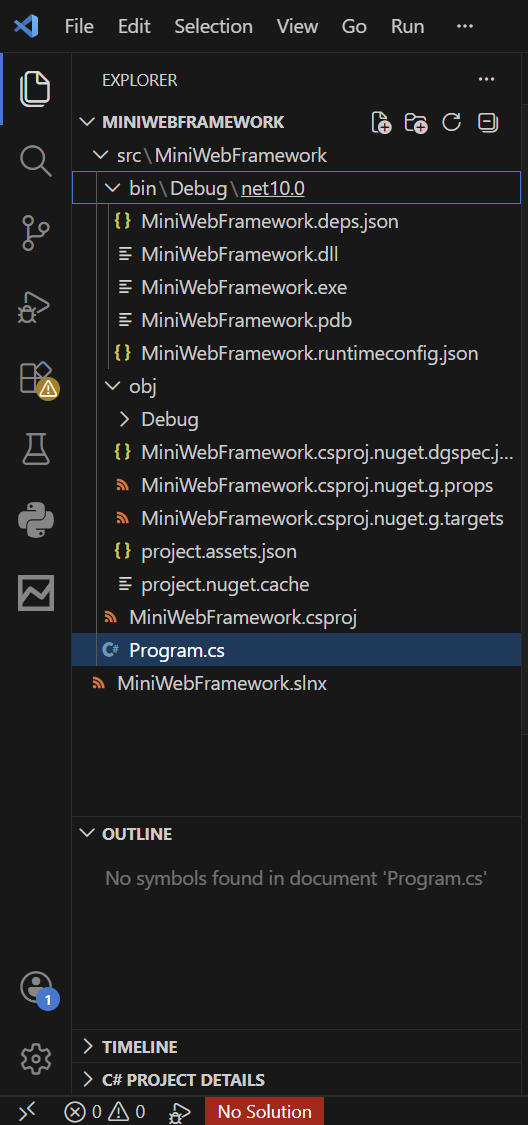Open the Source Control view

[36, 234]
